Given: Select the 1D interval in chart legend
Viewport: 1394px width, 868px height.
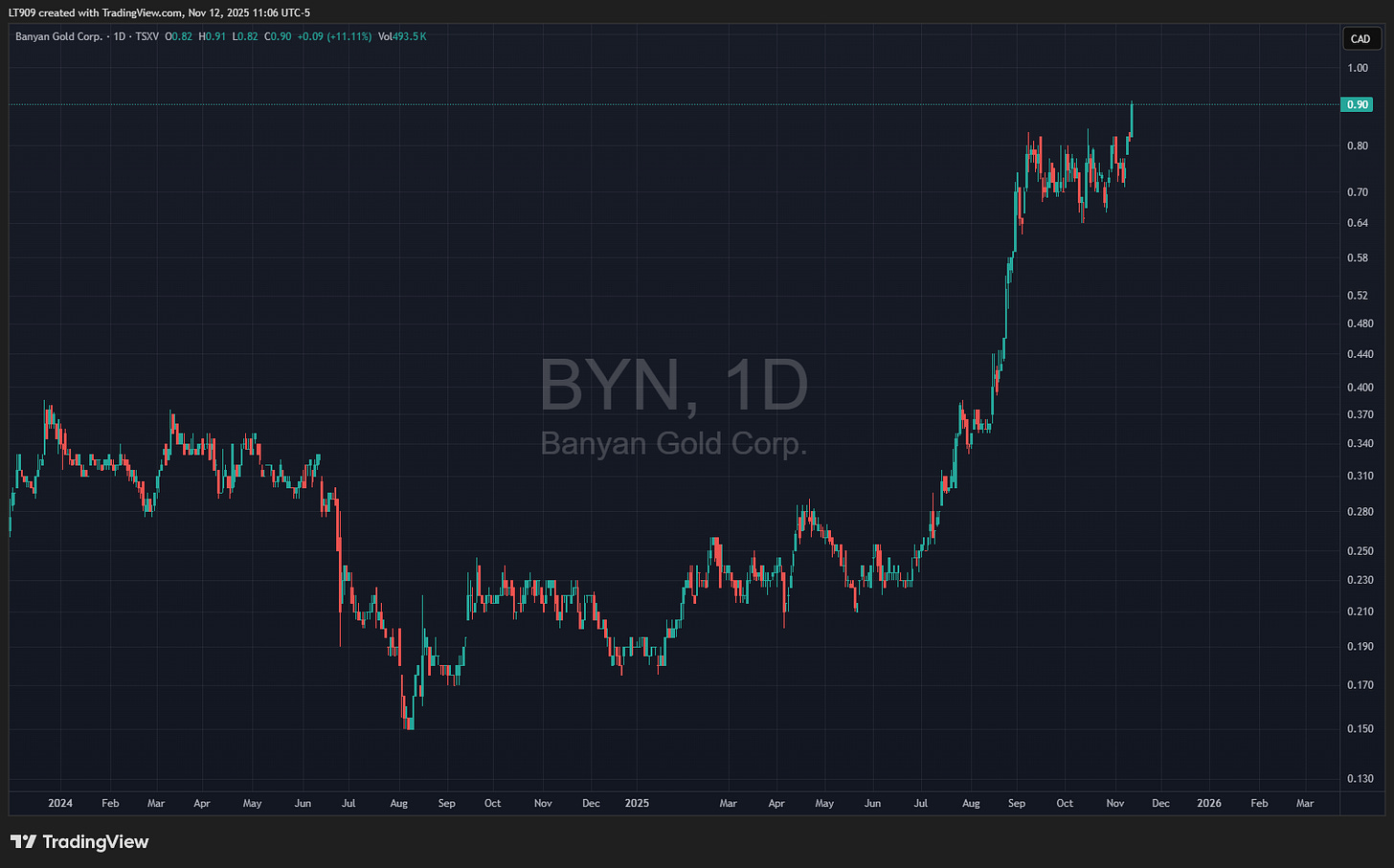Looking at the screenshot, I should [119, 36].
